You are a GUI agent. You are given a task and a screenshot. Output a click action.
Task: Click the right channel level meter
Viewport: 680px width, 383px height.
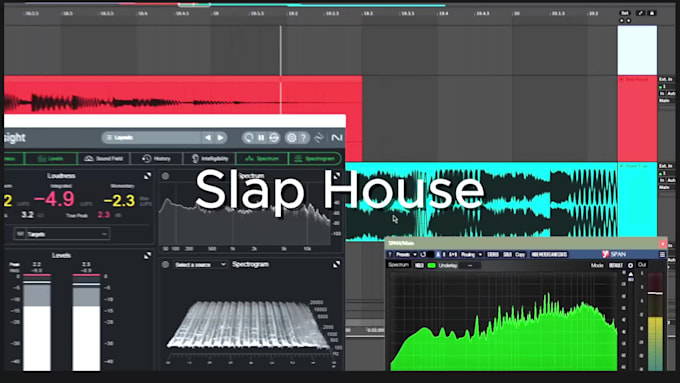click(86, 323)
